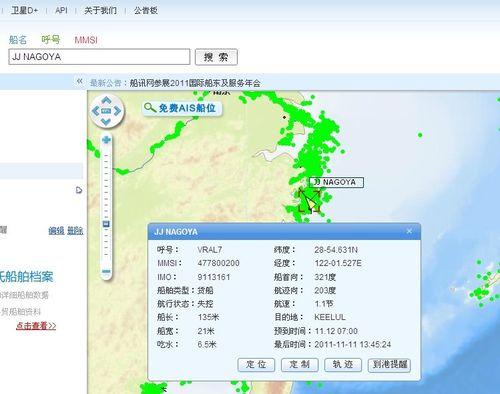The height and width of the screenshot is (394, 500).
Task: Click the 删除 link in sidebar
Action: [75, 231]
